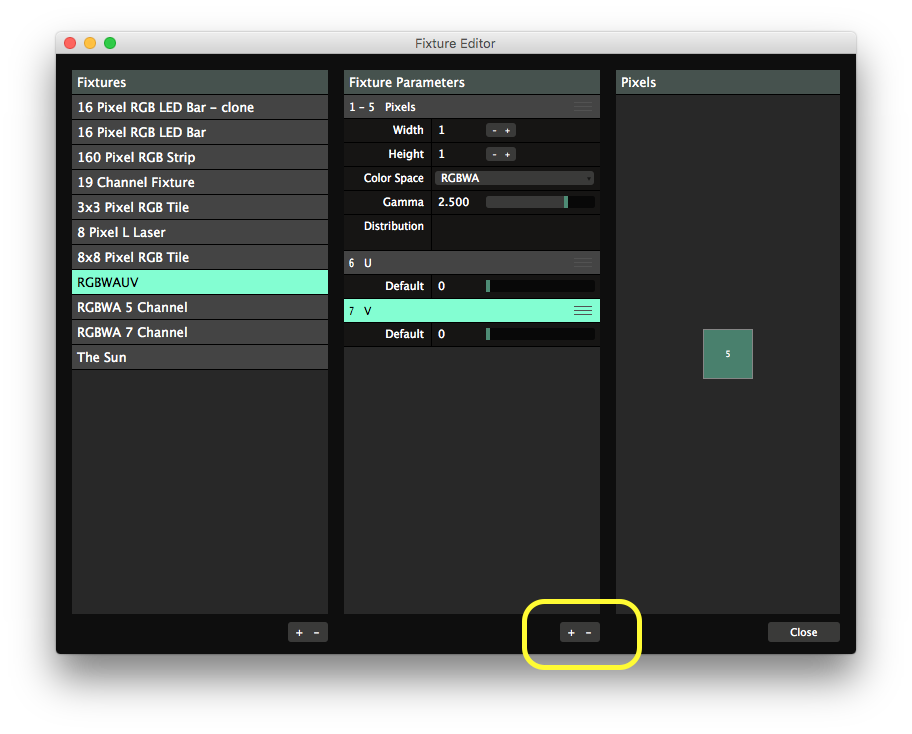Select The Sun fixture
Screen dimensions: 912x734
click(200, 357)
